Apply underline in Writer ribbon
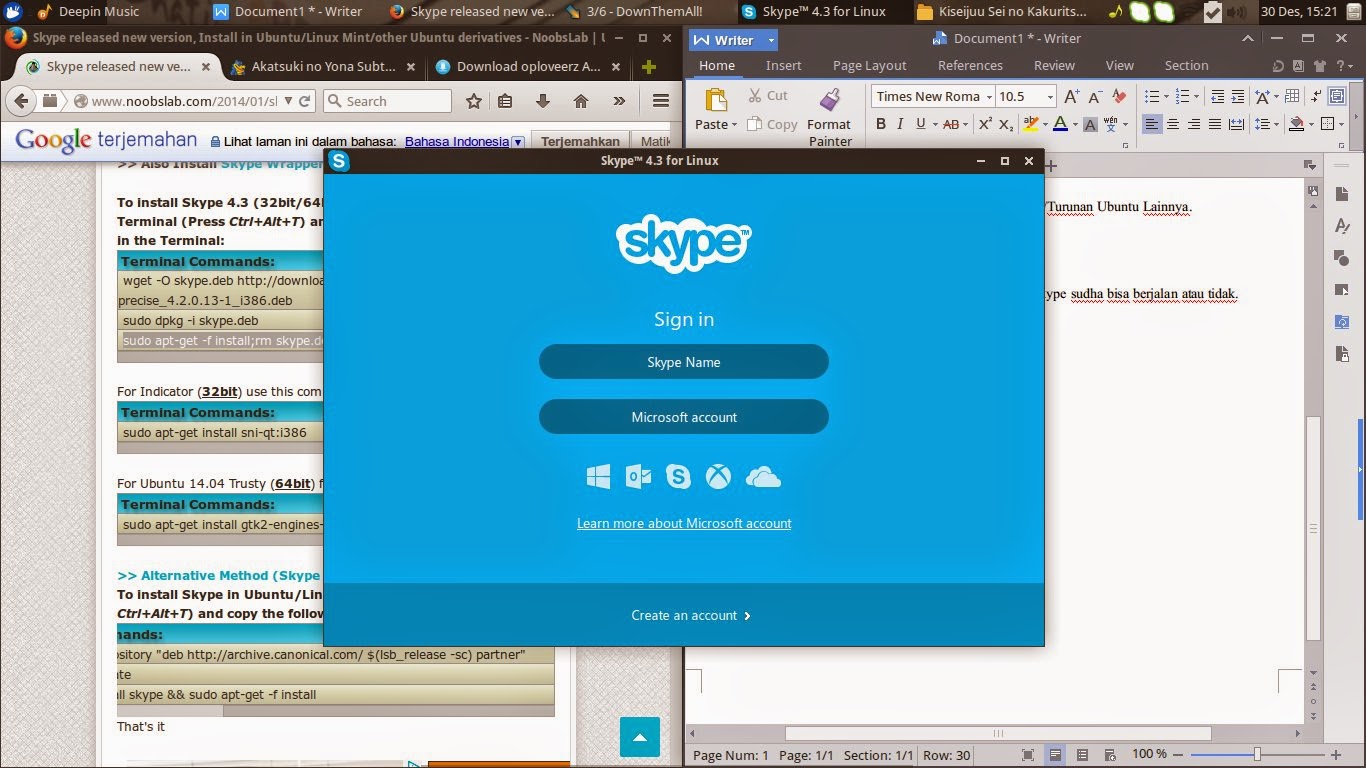 920,124
